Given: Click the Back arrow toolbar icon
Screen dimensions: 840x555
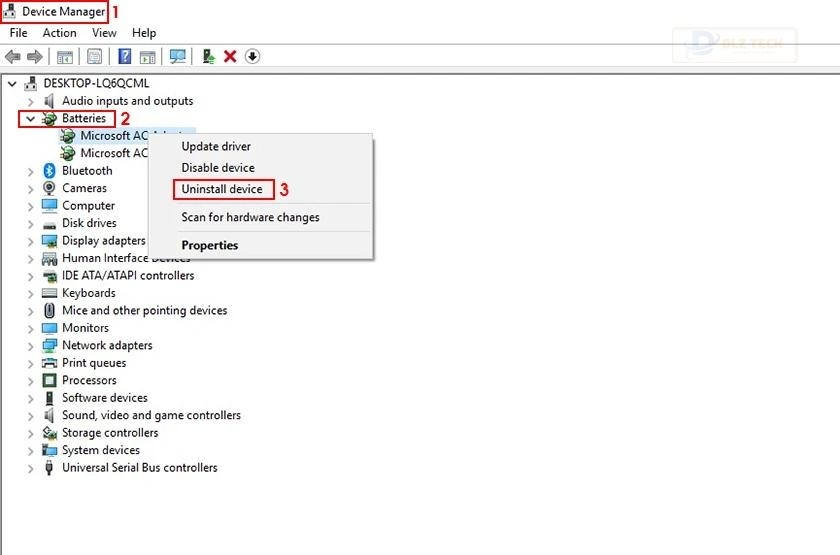Looking at the screenshot, I should (x=13, y=56).
